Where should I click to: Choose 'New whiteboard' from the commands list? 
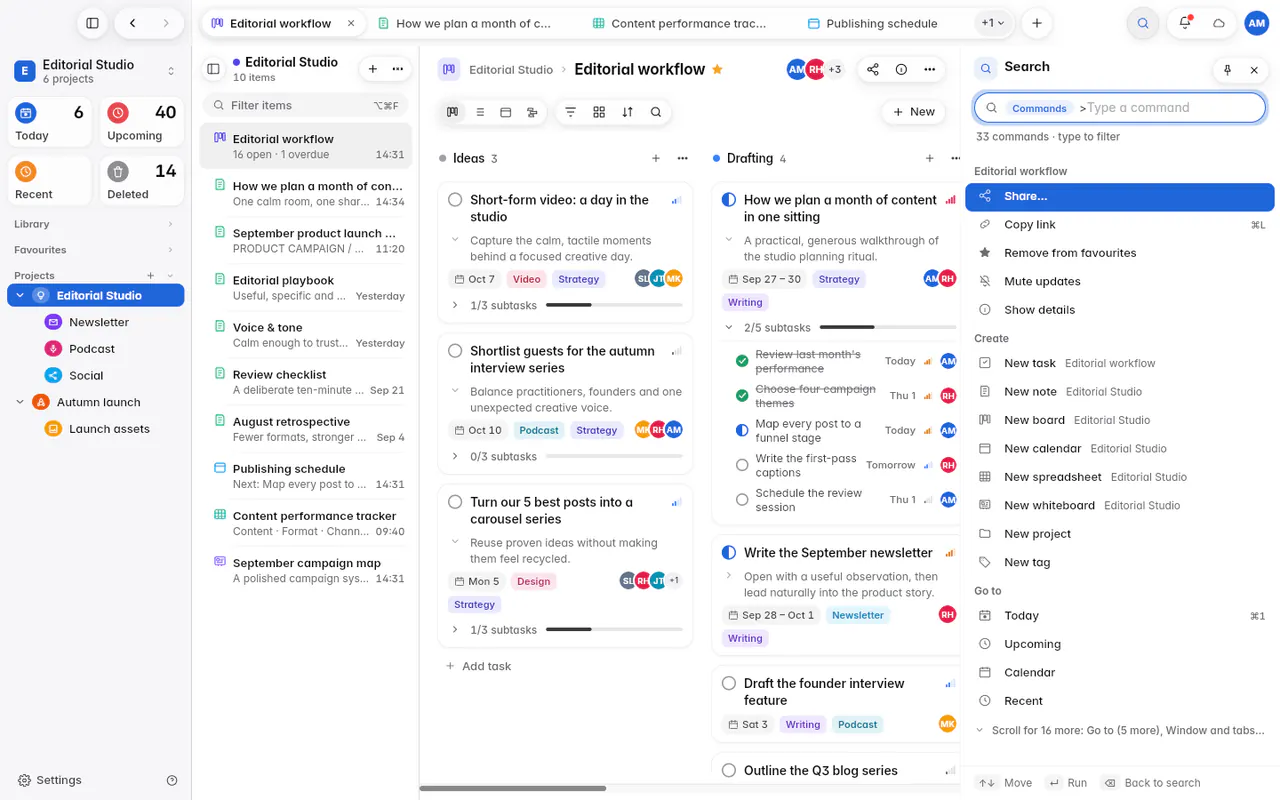point(1120,506)
